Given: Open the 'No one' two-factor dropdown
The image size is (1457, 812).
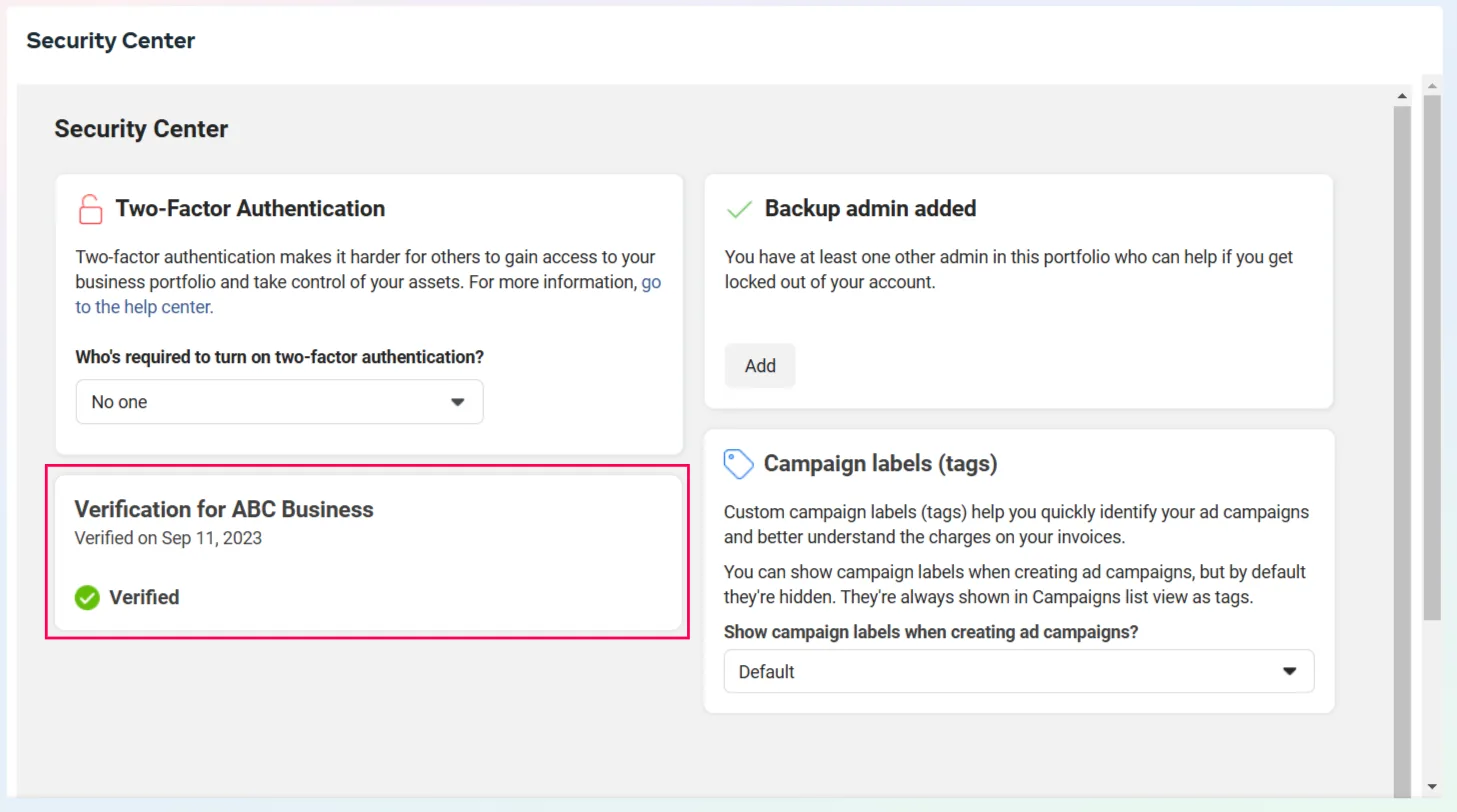Looking at the screenshot, I should pos(279,402).
